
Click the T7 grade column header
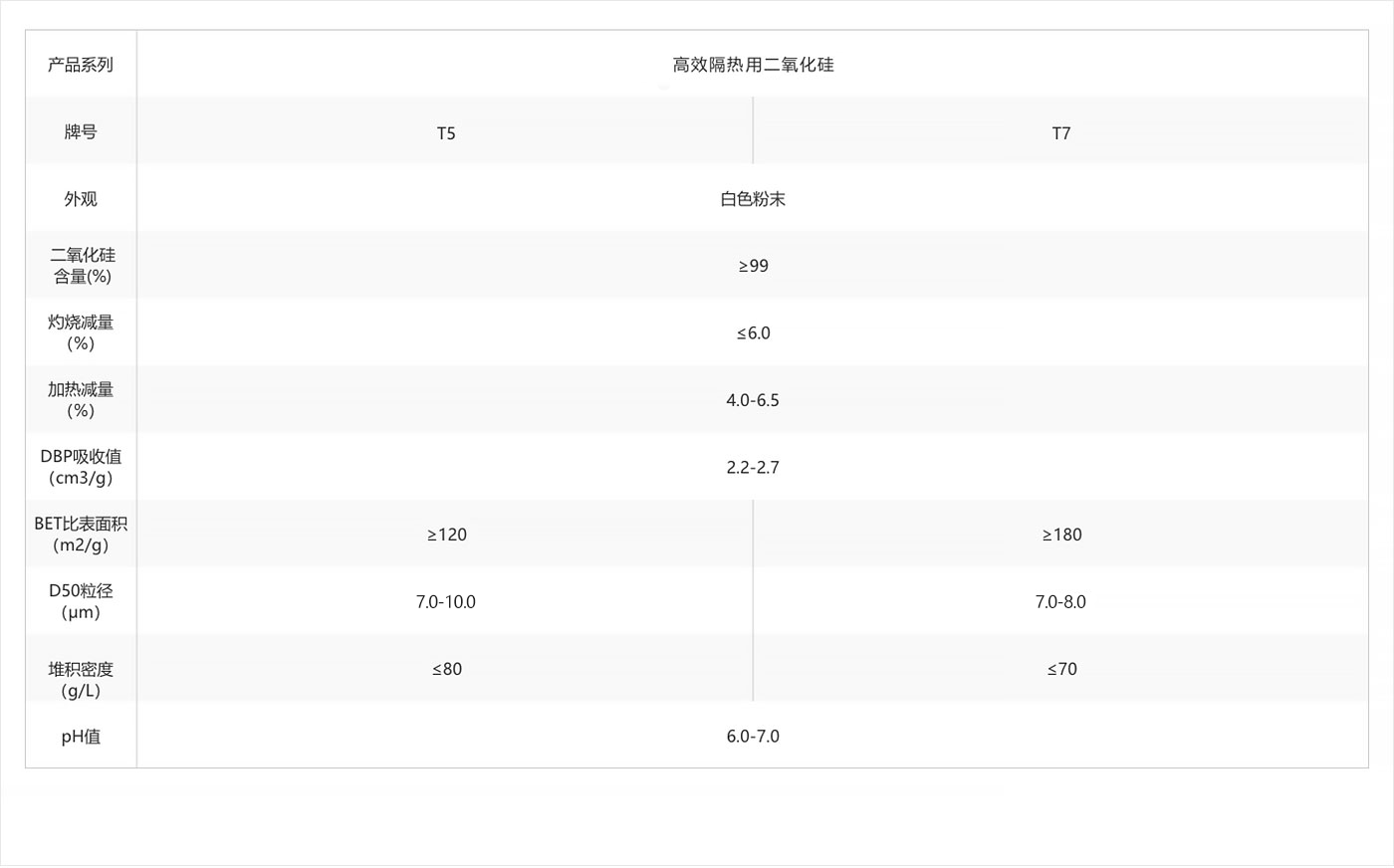pos(1061,133)
